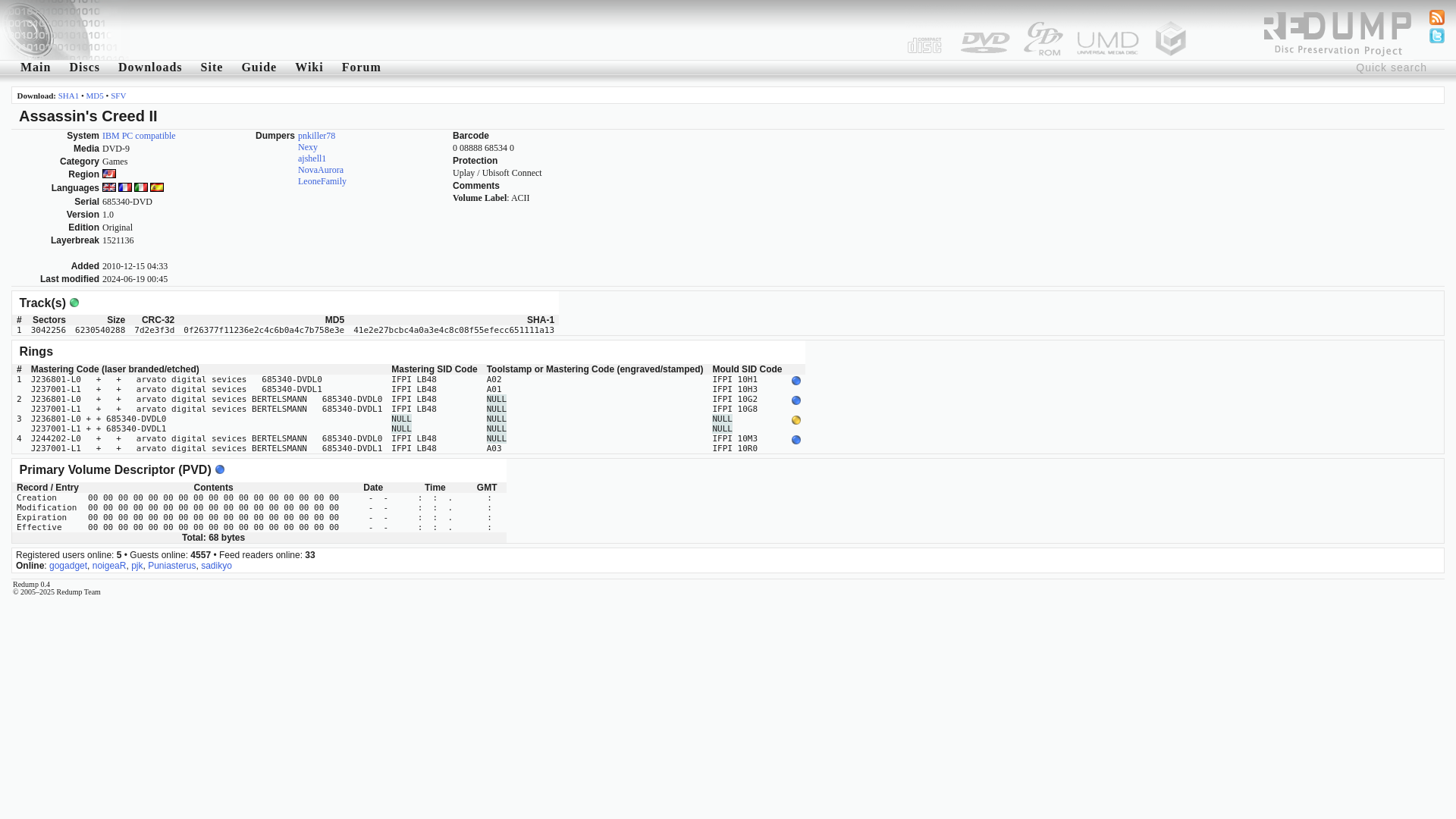Open the IBM PC compatible system link
Viewport: 1456px width, 819px height.
pyautogui.click(x=139, y=136)
